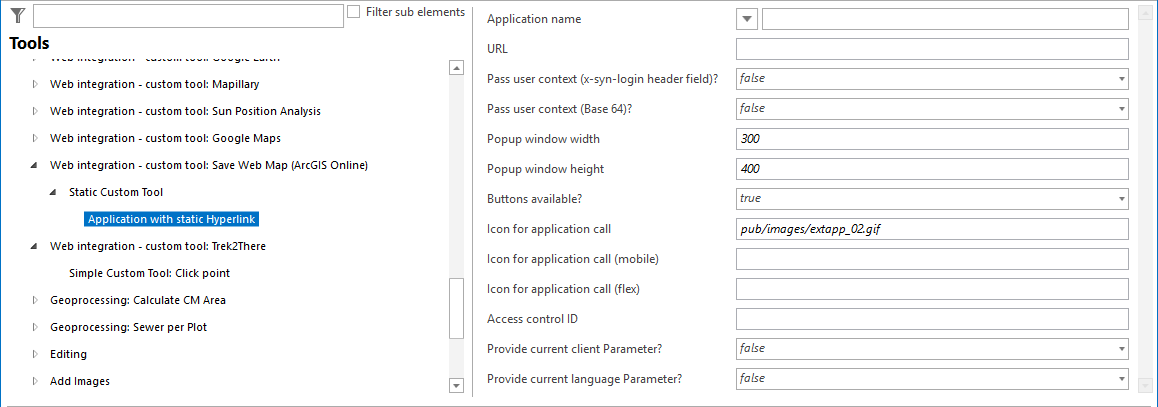Click the URL input field

tap(931, 49)
